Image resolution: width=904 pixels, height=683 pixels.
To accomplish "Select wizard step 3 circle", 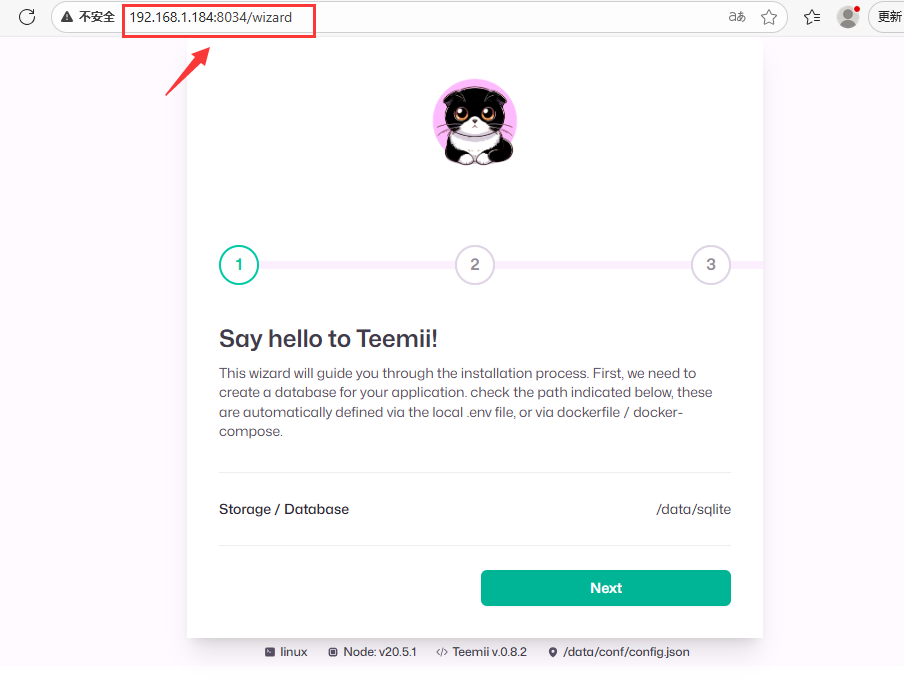I will point(711,265).
